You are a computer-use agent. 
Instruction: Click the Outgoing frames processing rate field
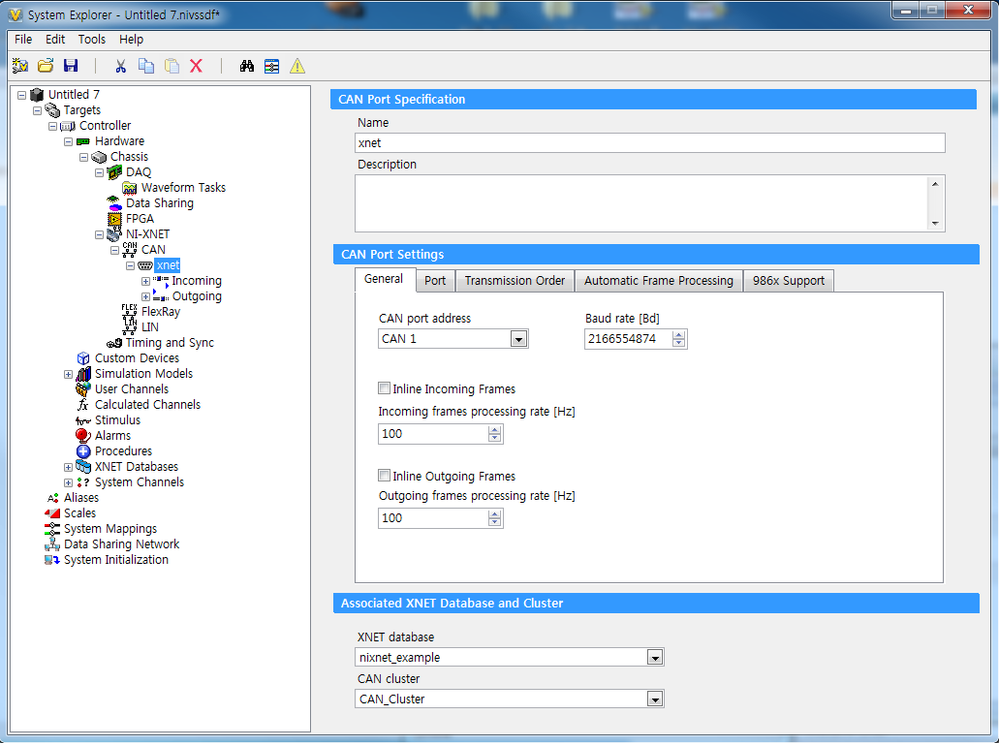433,518
